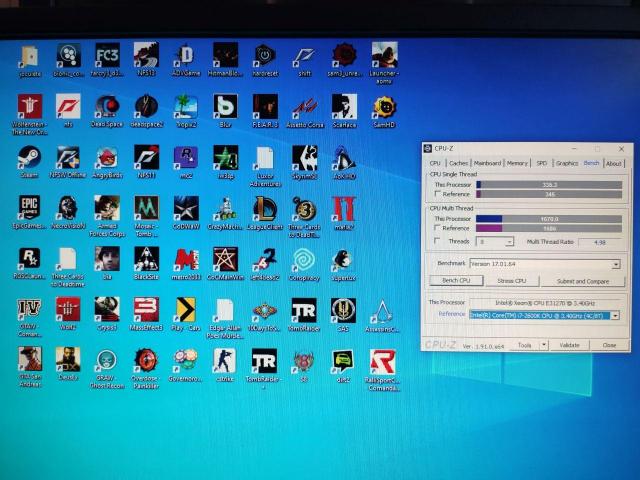Open the Graphics tab
Image resolution: width=640 pixels, height=480 pixels.
point(567,163)
